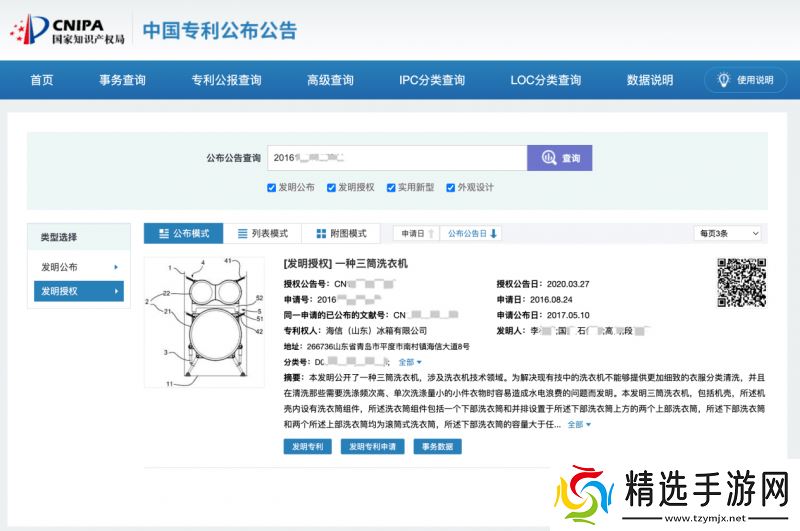Toggle the 发明授权 checkbox
The width and height of the screenshot is (800, 531).
[331, 187]
